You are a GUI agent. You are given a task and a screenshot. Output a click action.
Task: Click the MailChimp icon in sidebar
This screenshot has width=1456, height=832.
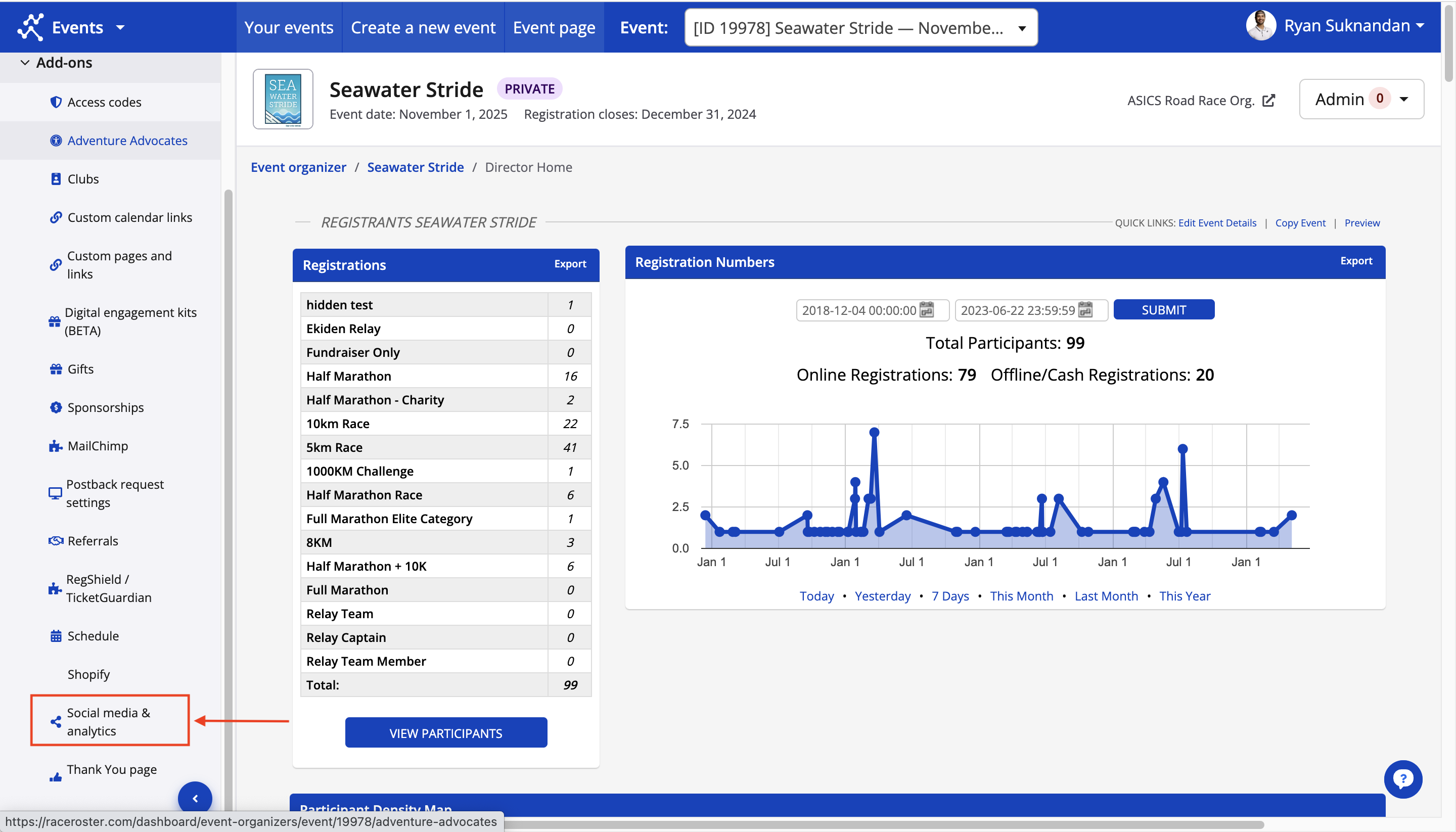(54, 445)
